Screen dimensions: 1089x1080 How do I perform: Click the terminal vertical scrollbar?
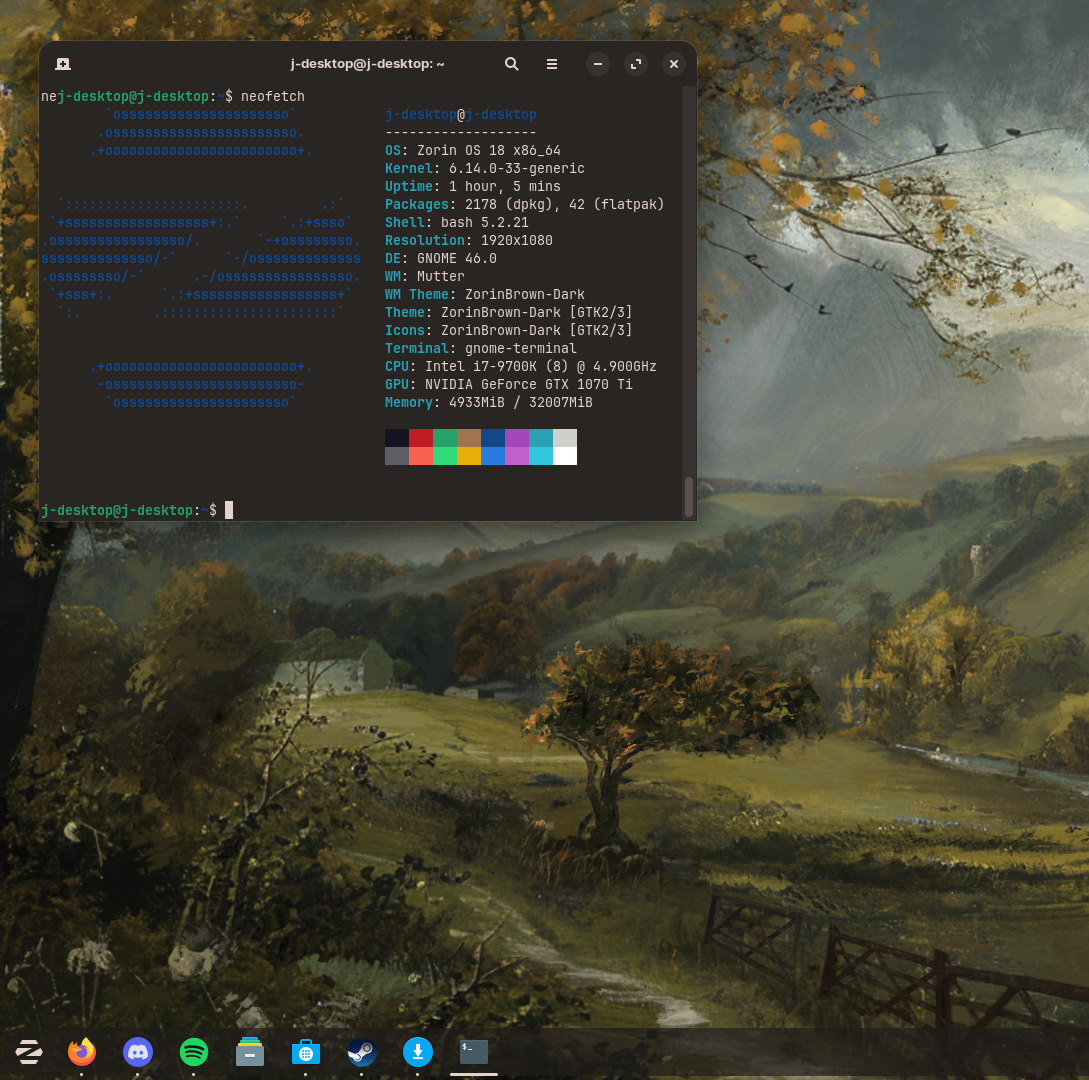coord(688,495)
